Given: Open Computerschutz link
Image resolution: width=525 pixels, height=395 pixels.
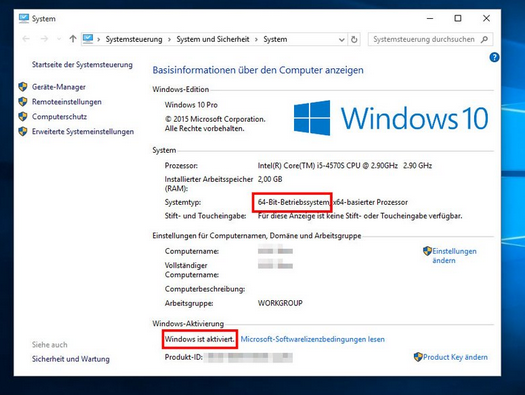Looking at the screenshot, I should [x=59, y=116].
